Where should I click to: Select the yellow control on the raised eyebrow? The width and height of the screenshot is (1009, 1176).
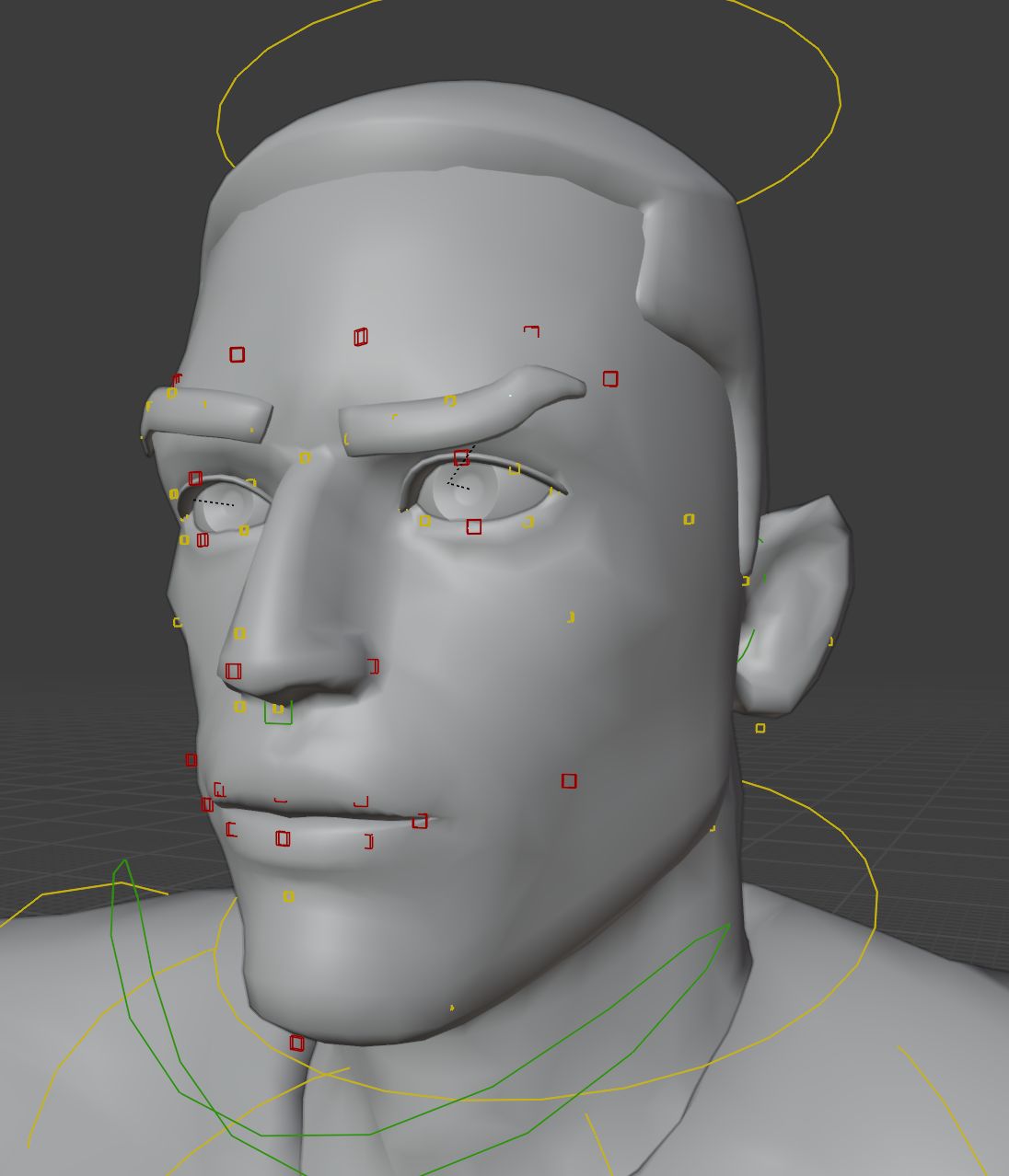[450, 400]
